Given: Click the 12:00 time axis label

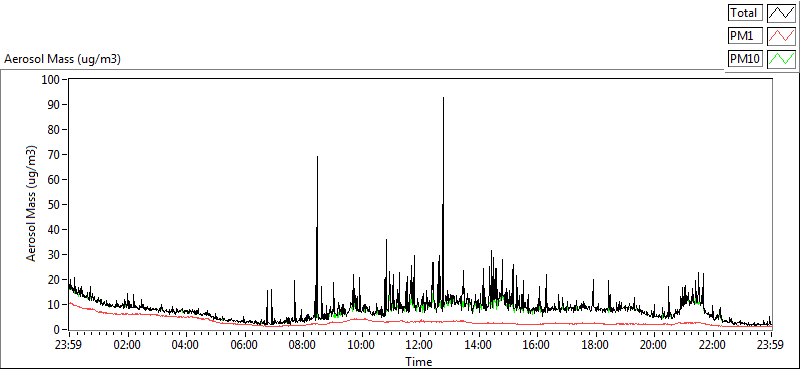Looking at the screenshot, I should point(419,344).
